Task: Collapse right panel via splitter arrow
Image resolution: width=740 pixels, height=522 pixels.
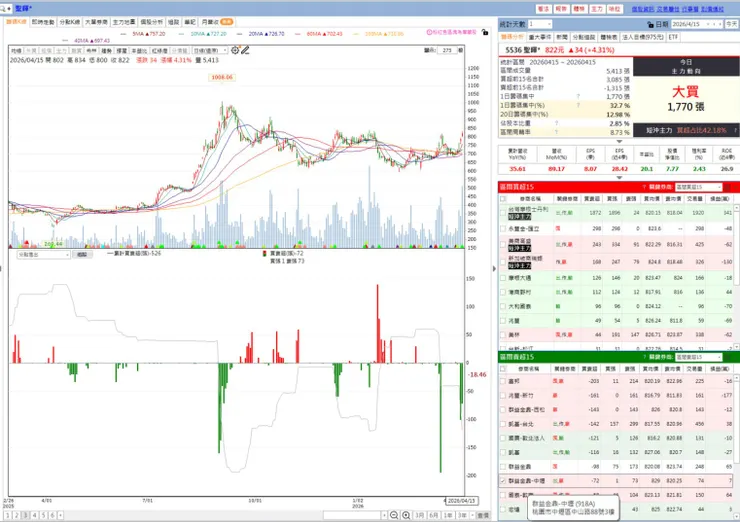Action: click(494, 269)
